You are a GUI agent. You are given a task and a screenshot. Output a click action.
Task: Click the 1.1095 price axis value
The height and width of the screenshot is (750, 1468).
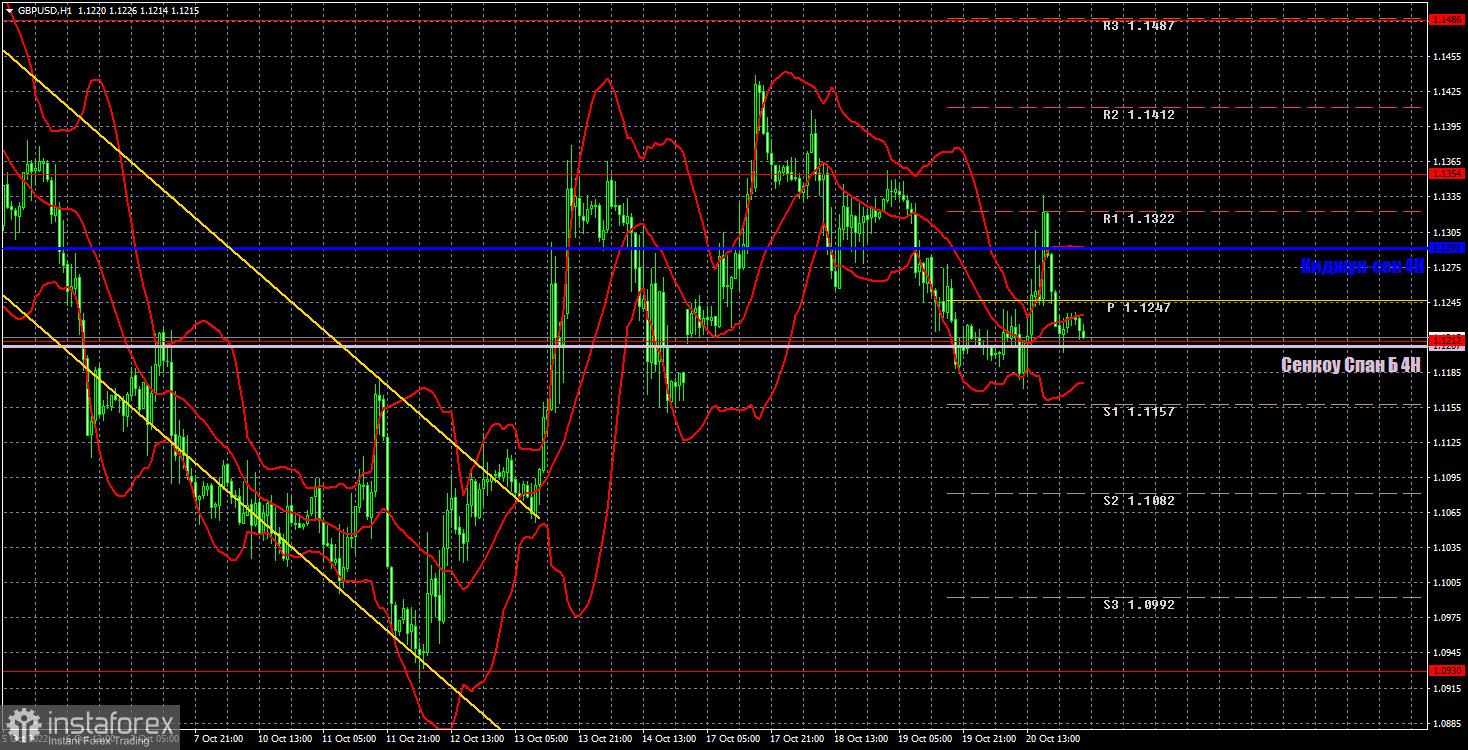coord(1447,478)
